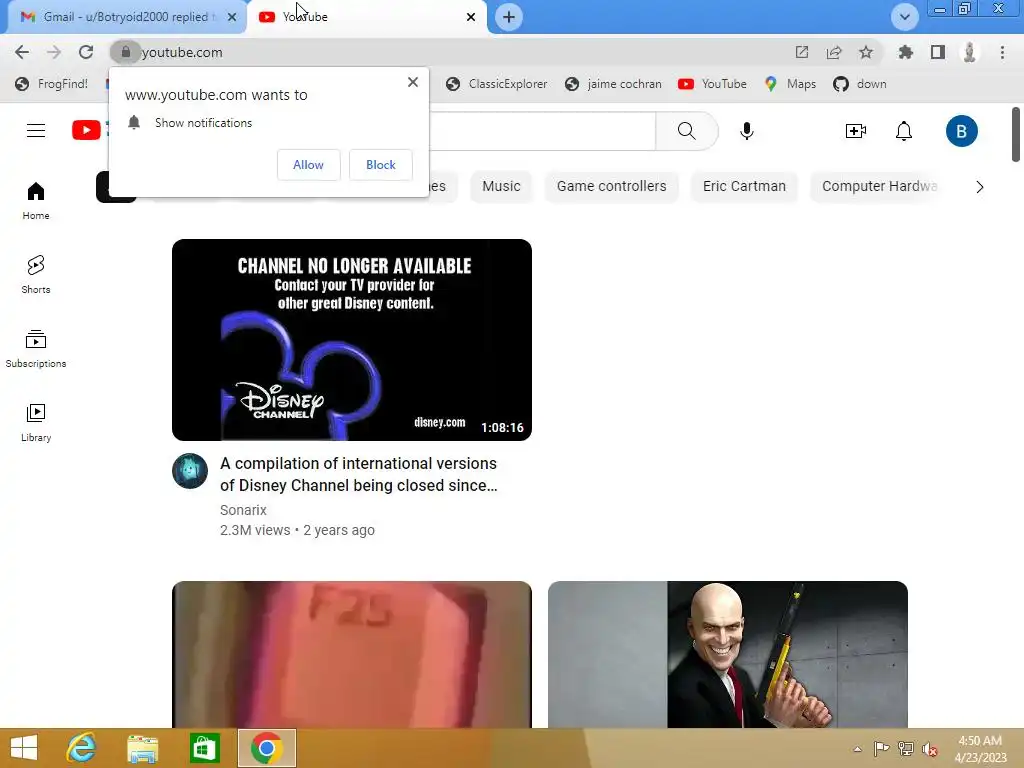Click the muted volume tray icon
Image resolution: width=1024 pixels, height=768 pixels.
[929, 749]
